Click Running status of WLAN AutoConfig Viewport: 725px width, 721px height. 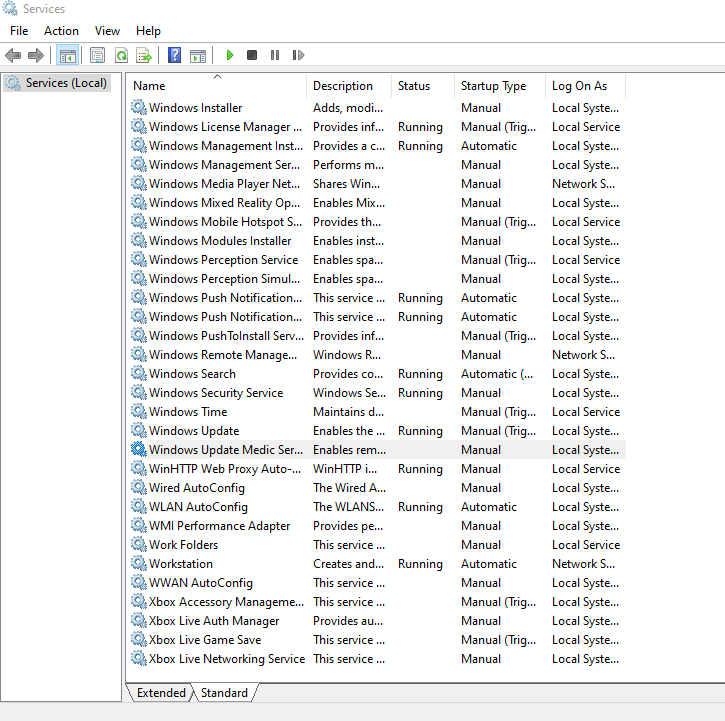point(420,507)
